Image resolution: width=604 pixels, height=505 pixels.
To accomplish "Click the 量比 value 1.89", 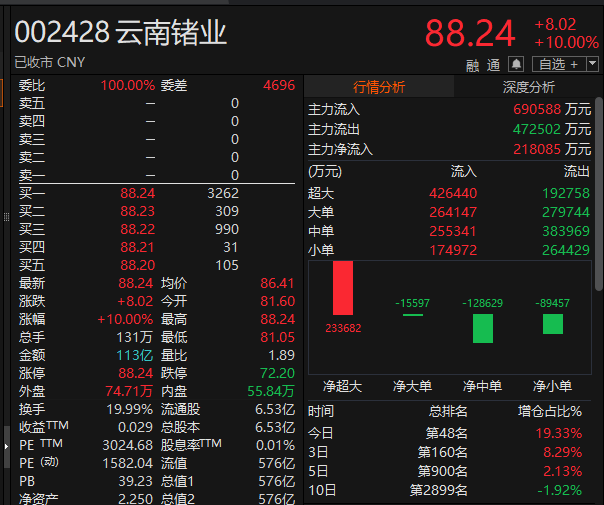I will click(x=282, y=355).
